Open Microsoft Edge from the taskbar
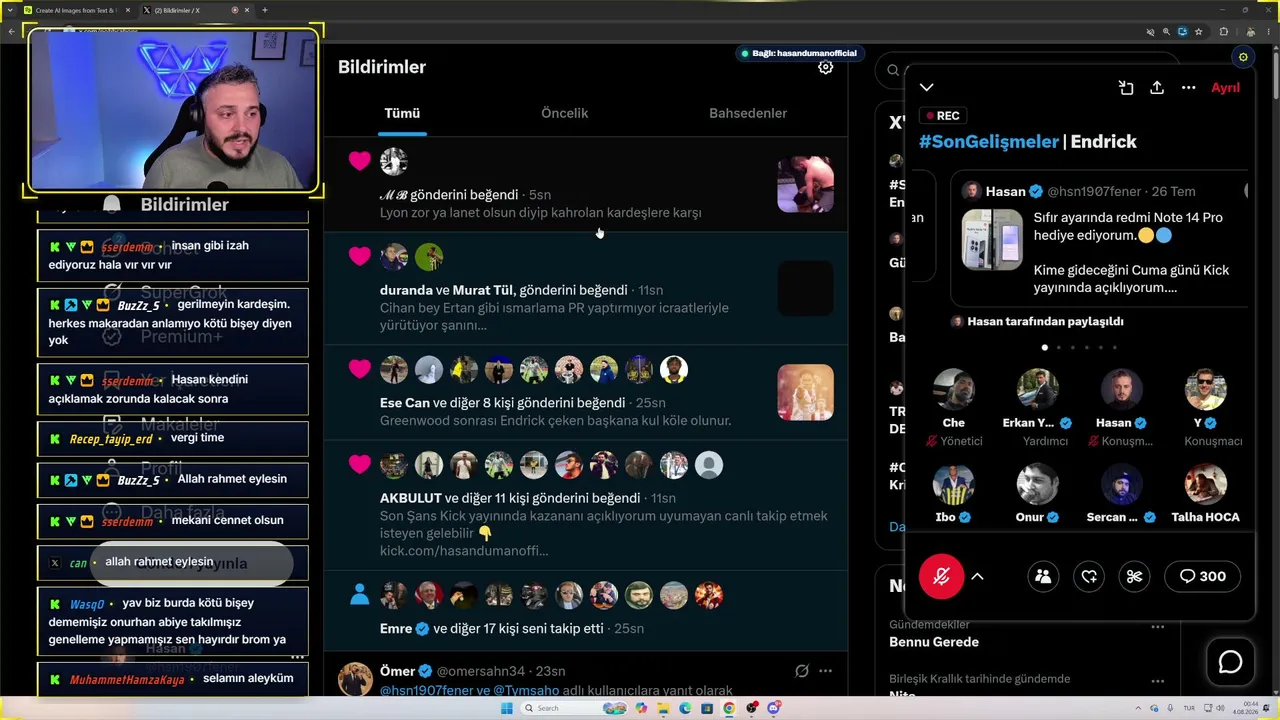This screenshot has width=1280, height=720. (x=685, y=708)
